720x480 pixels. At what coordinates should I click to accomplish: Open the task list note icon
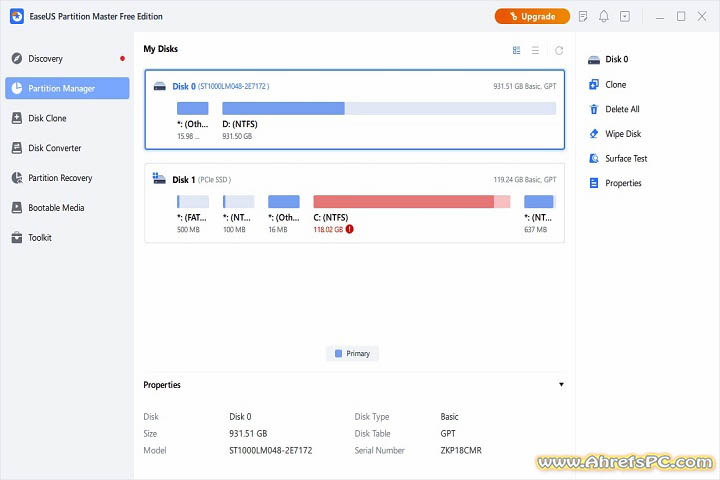[x=583, y=17]
